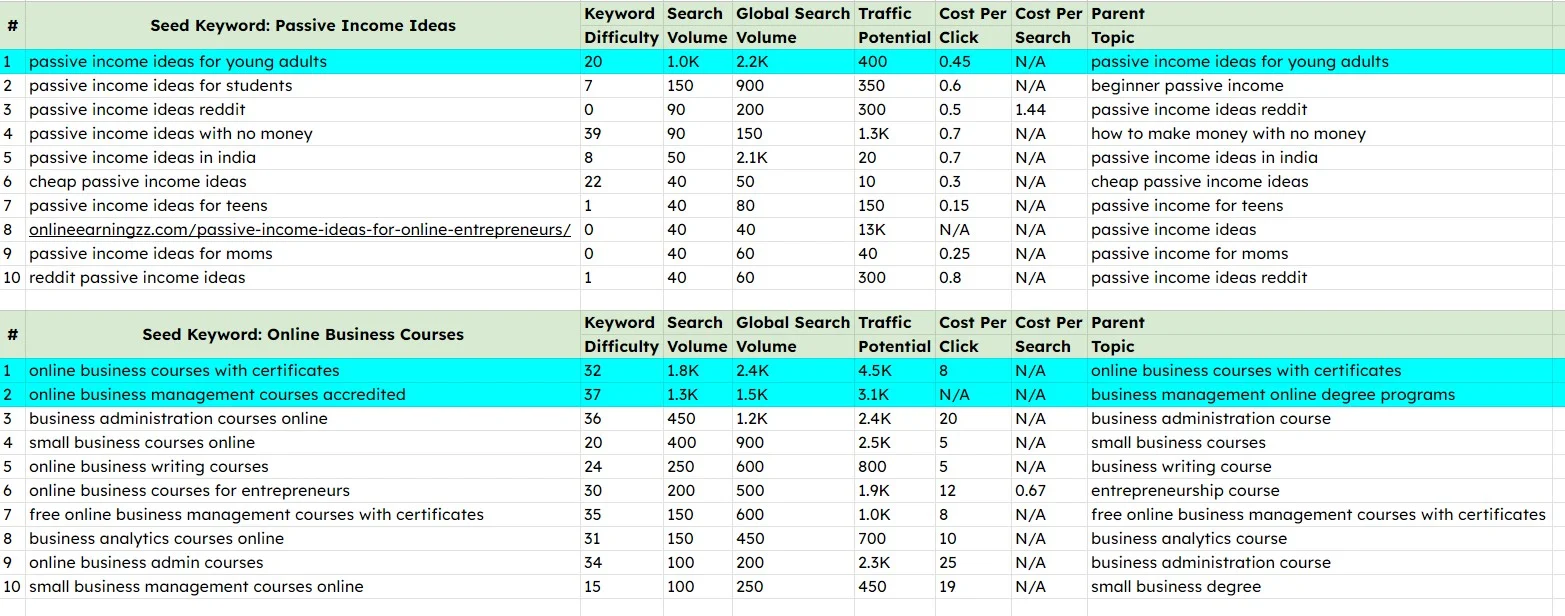Click the 'beginner passive income' parent topic
This screenshot has width=1565, height=616.
coord(1187,86)
